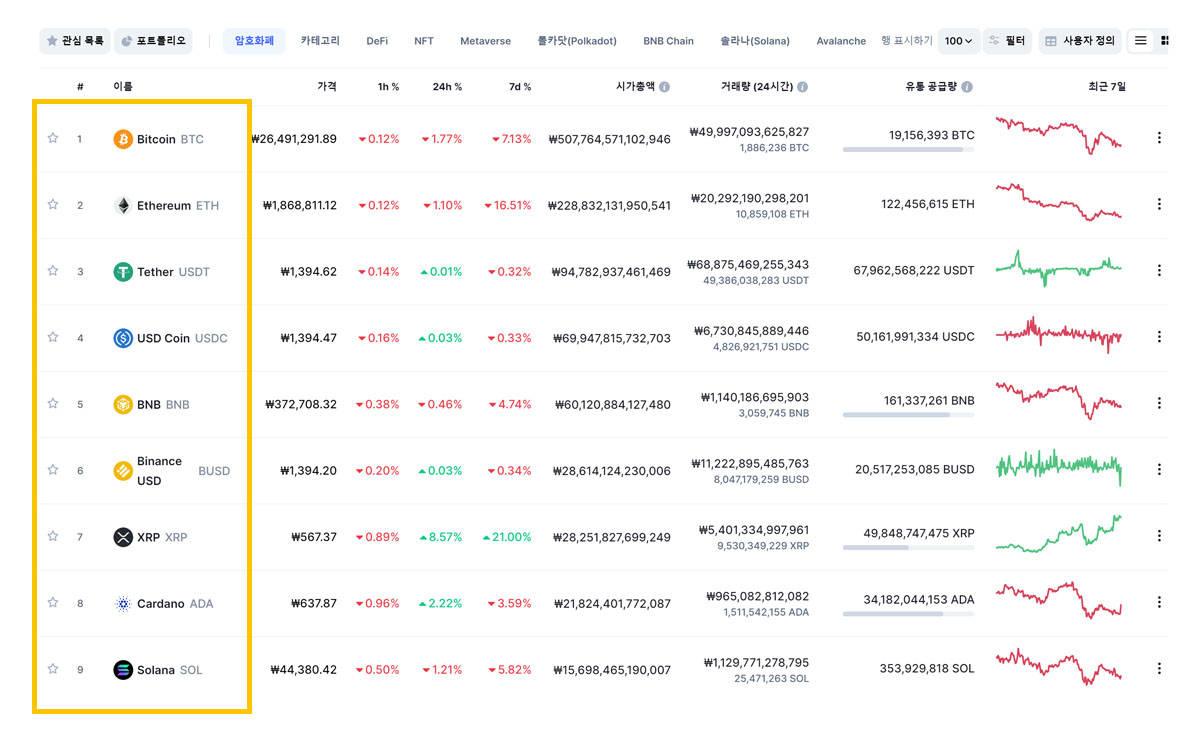Open Tether's 7-day price chart
The height and width of the screenshot is (739, 1203).
point(1059,268)
